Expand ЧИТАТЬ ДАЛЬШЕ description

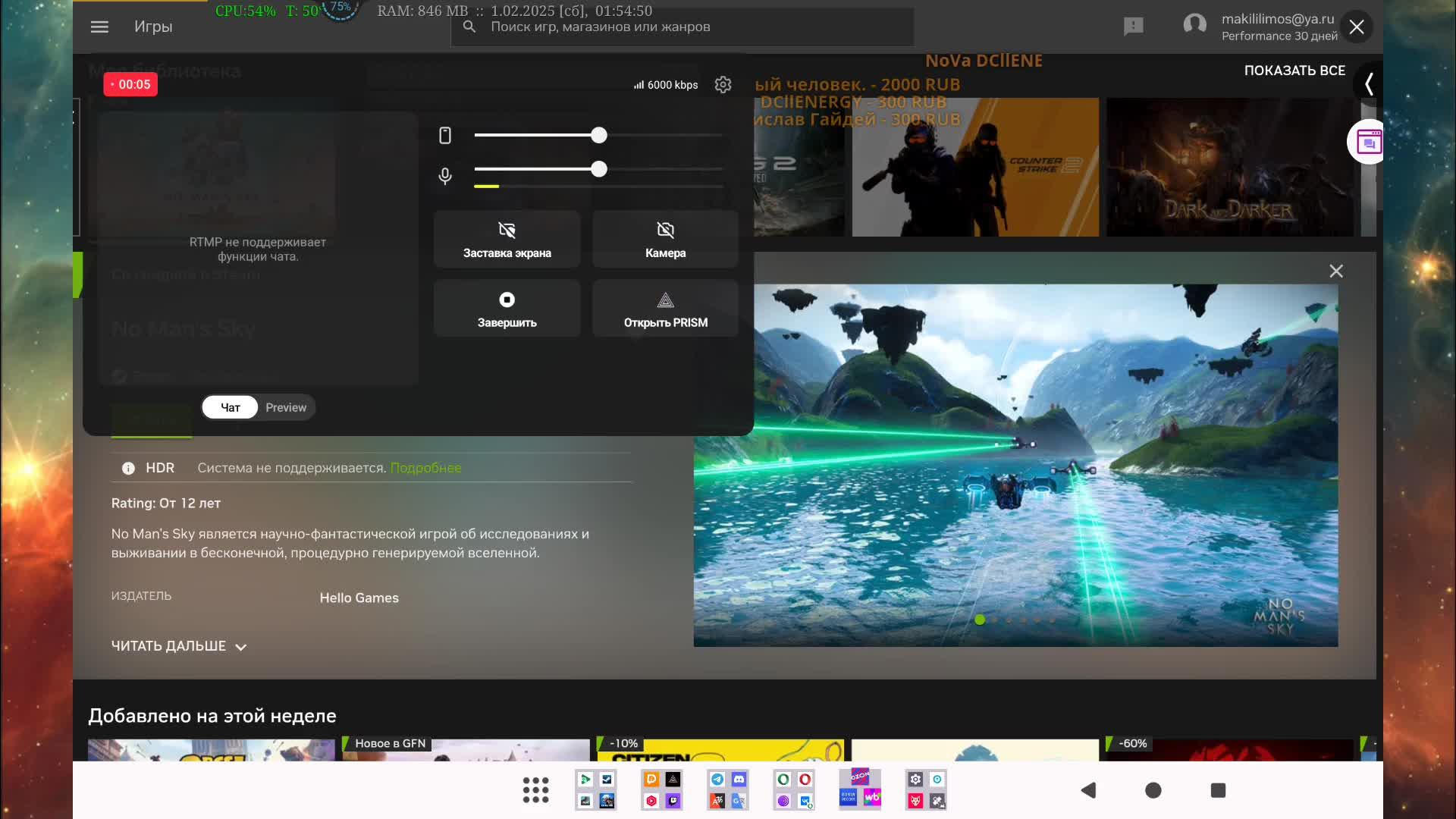179,646
